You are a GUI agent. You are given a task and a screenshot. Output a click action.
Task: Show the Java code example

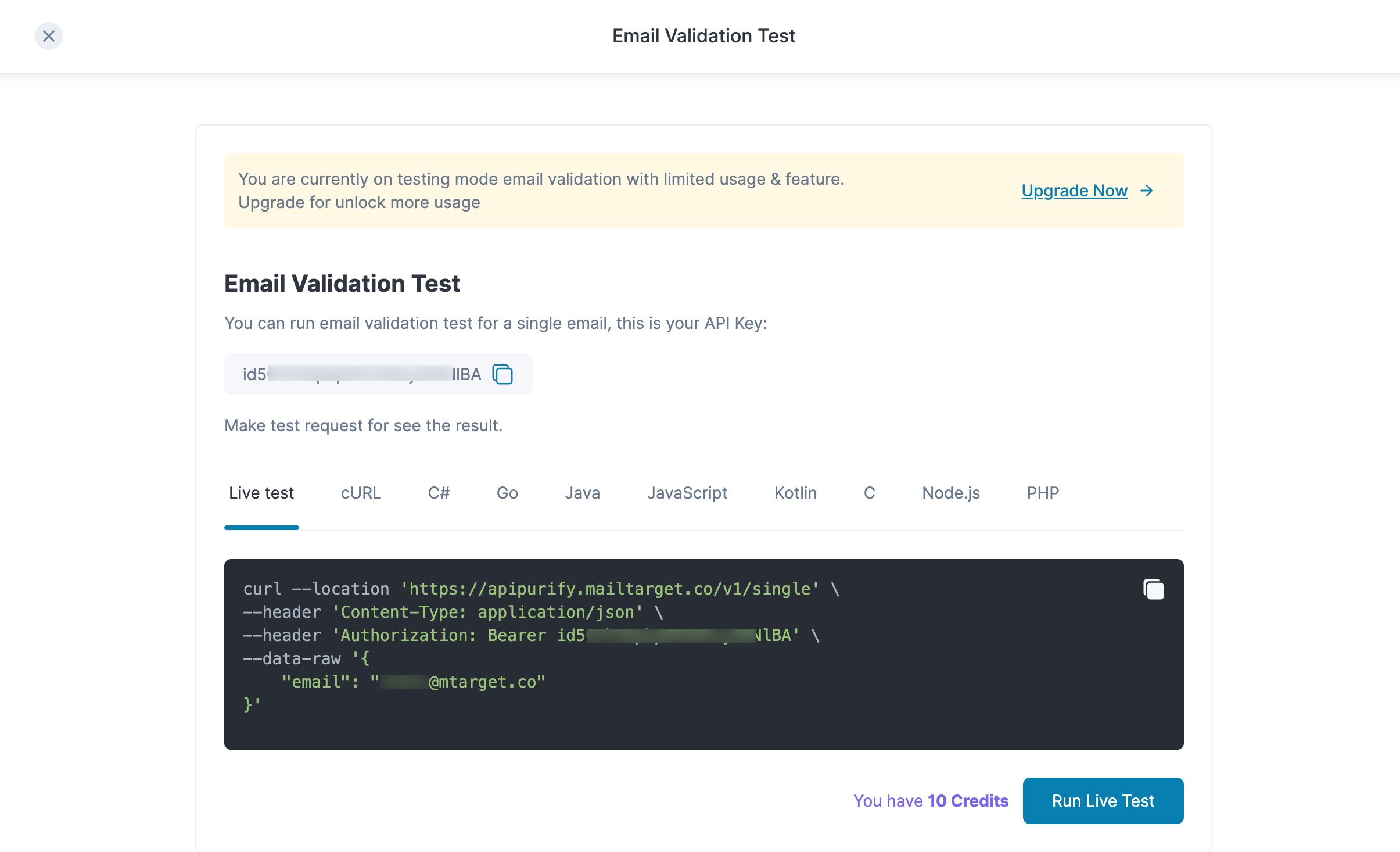[582, 493]
